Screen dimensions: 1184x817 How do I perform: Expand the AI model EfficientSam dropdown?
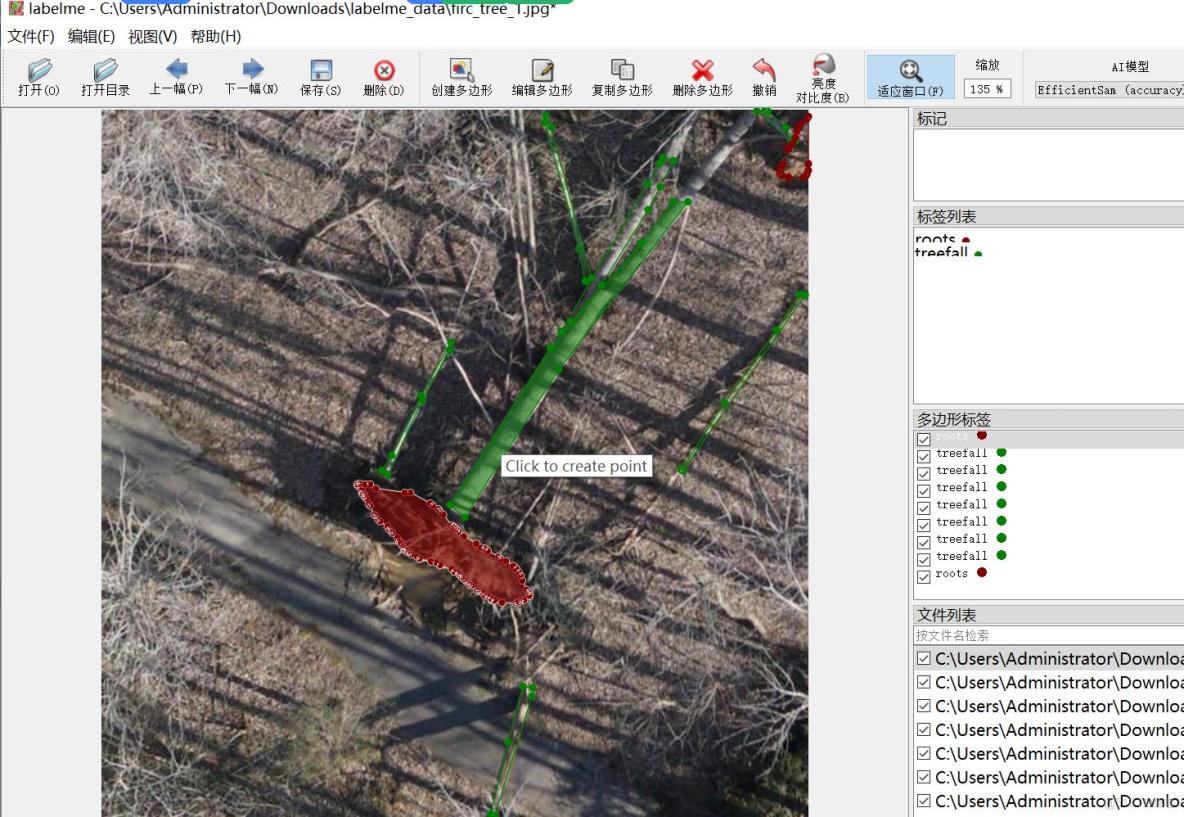(1110, 90)
